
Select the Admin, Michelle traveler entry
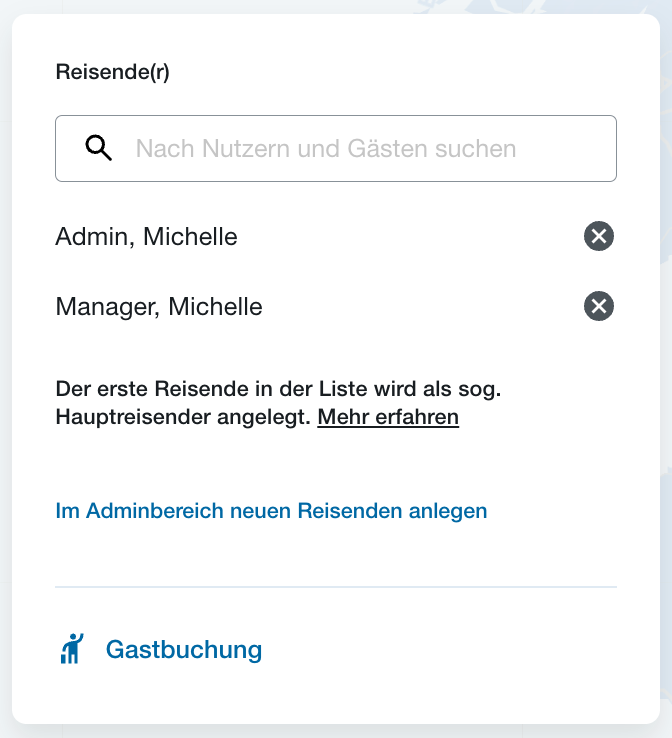point(146,236)
